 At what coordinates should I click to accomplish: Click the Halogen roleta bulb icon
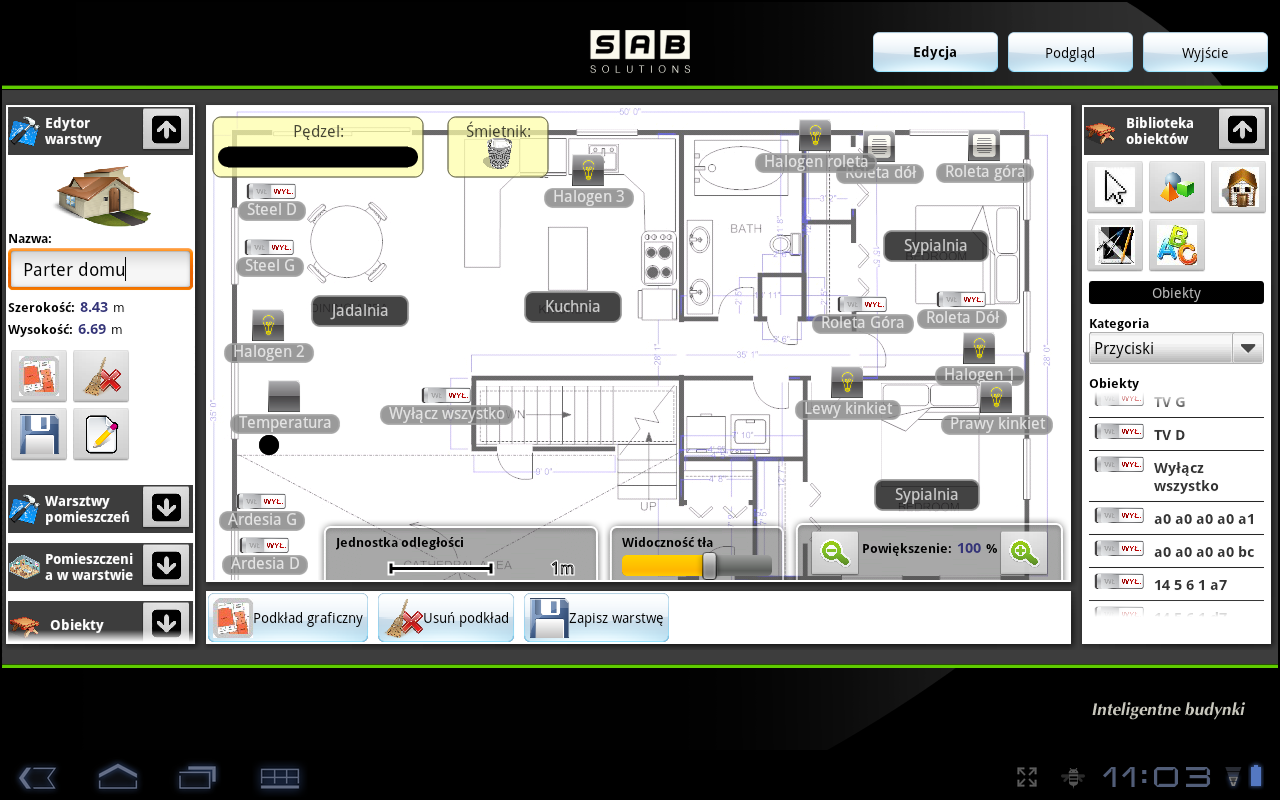[x=815, y=135]
